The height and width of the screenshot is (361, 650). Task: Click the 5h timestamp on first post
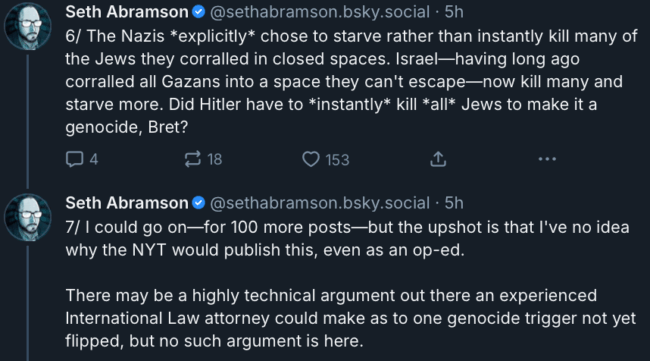point(454,12)
